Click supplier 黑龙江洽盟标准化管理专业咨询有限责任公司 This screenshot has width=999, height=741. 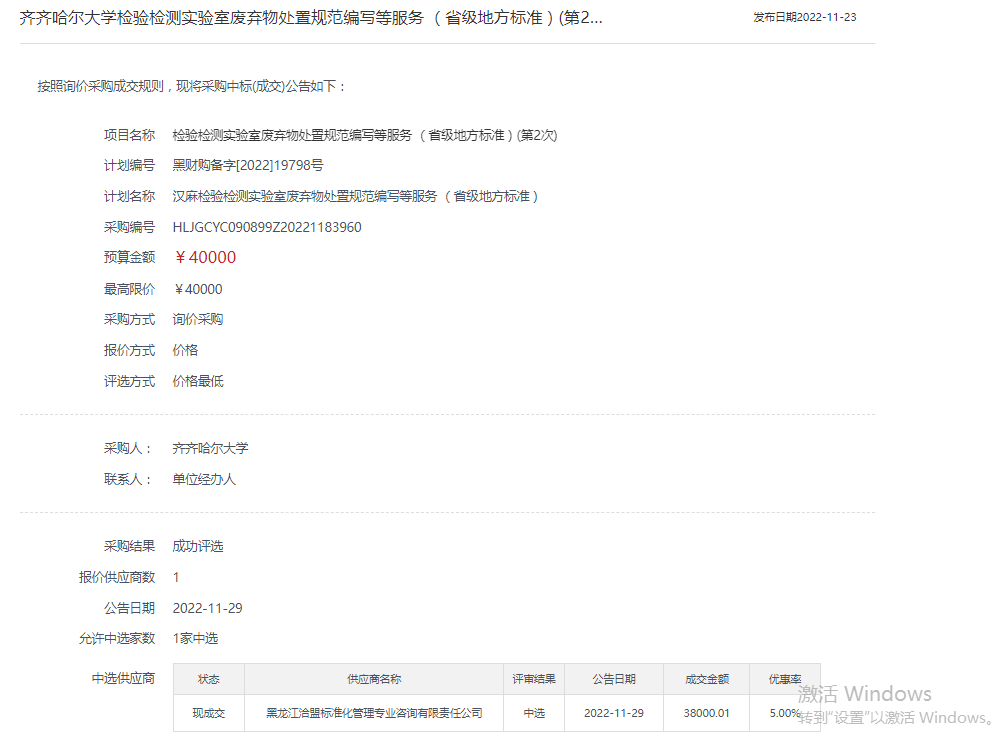374,713
